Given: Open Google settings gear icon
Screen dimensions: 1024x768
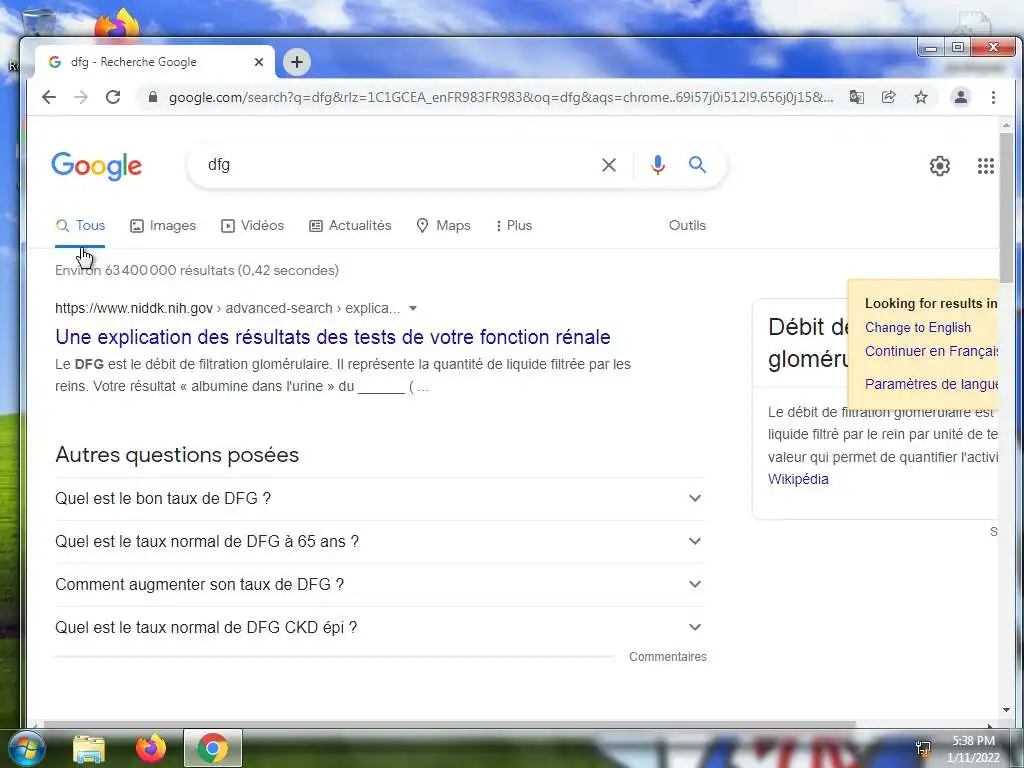Looking at the screenshot, I should (x=940, y=166).
